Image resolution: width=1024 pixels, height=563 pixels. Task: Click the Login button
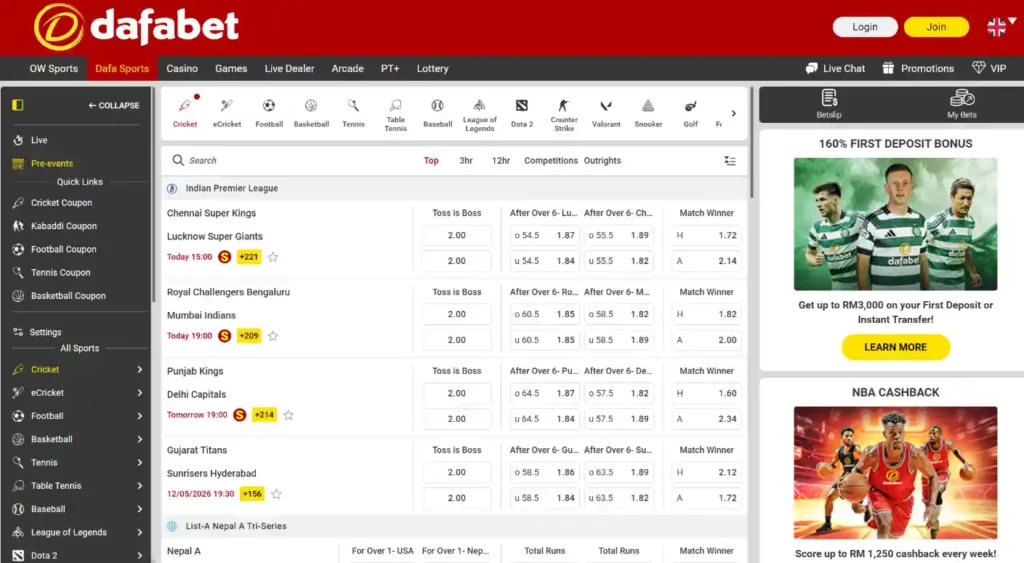coord(865,27)
